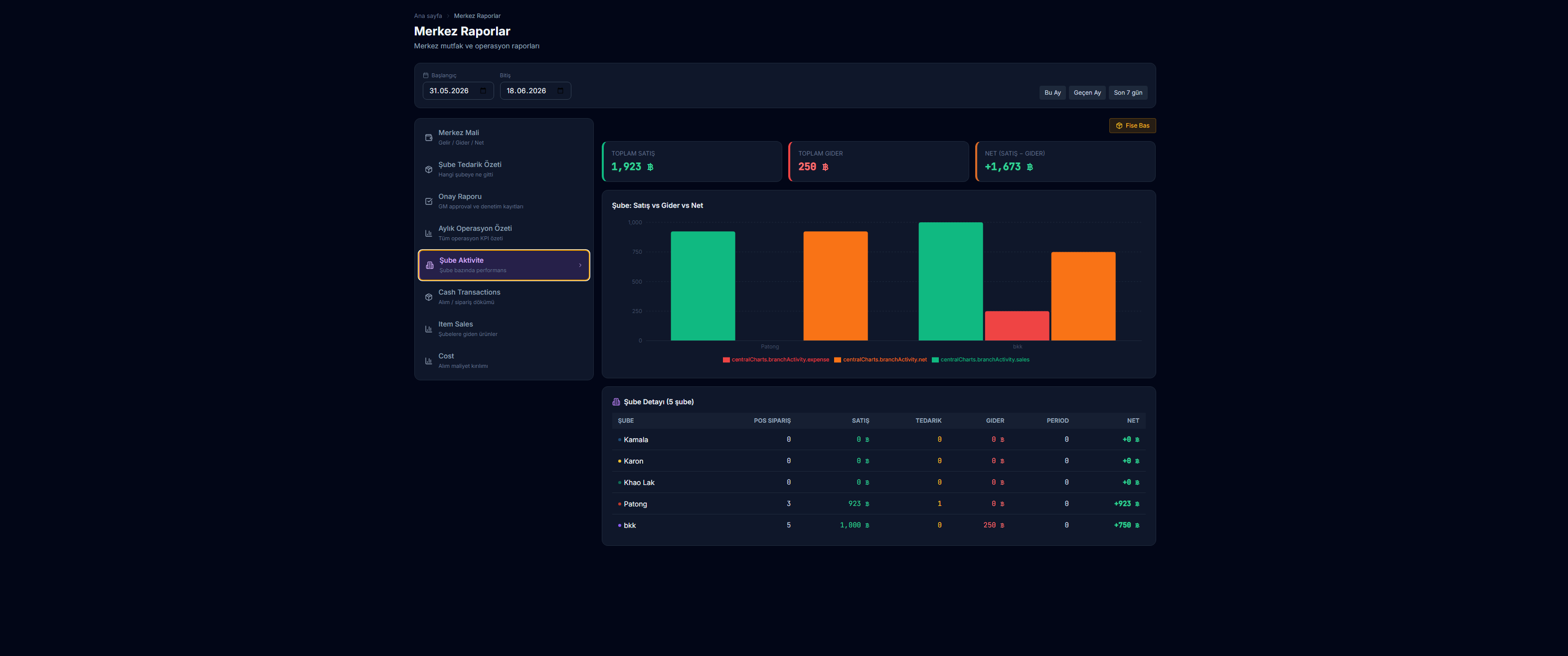Click the Item Sales bar-chart icon
This screenshot has height=656, width=1568.
point(429,329)
